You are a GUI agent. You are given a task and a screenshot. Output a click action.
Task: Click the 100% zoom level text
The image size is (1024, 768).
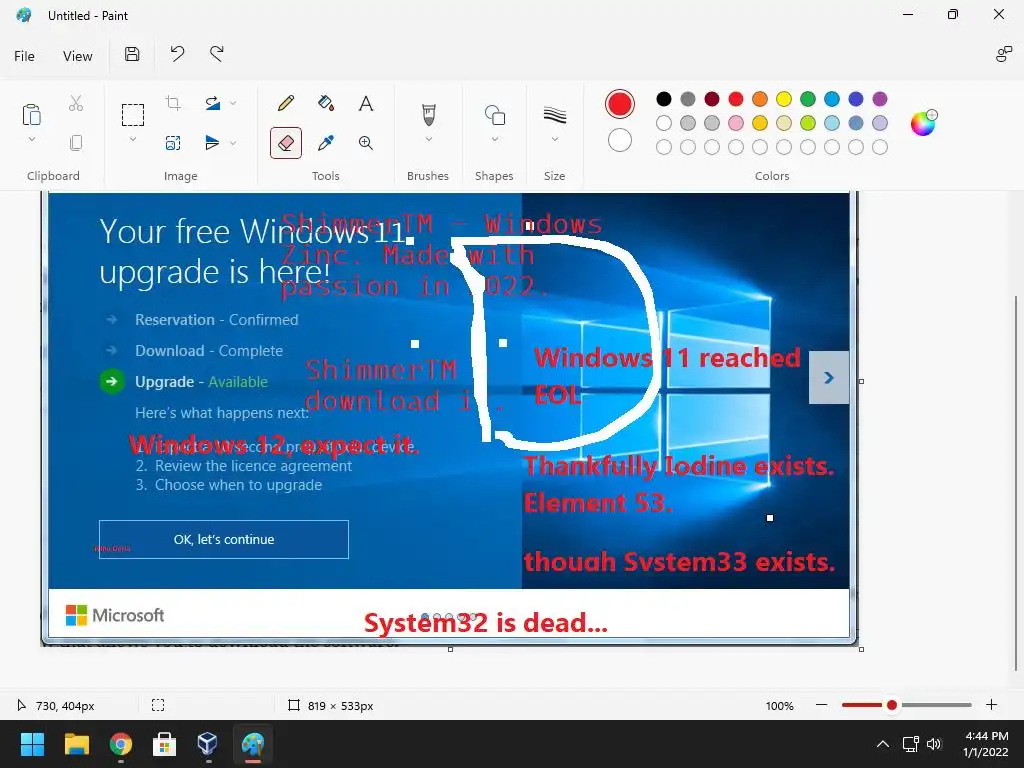(779, 706)
